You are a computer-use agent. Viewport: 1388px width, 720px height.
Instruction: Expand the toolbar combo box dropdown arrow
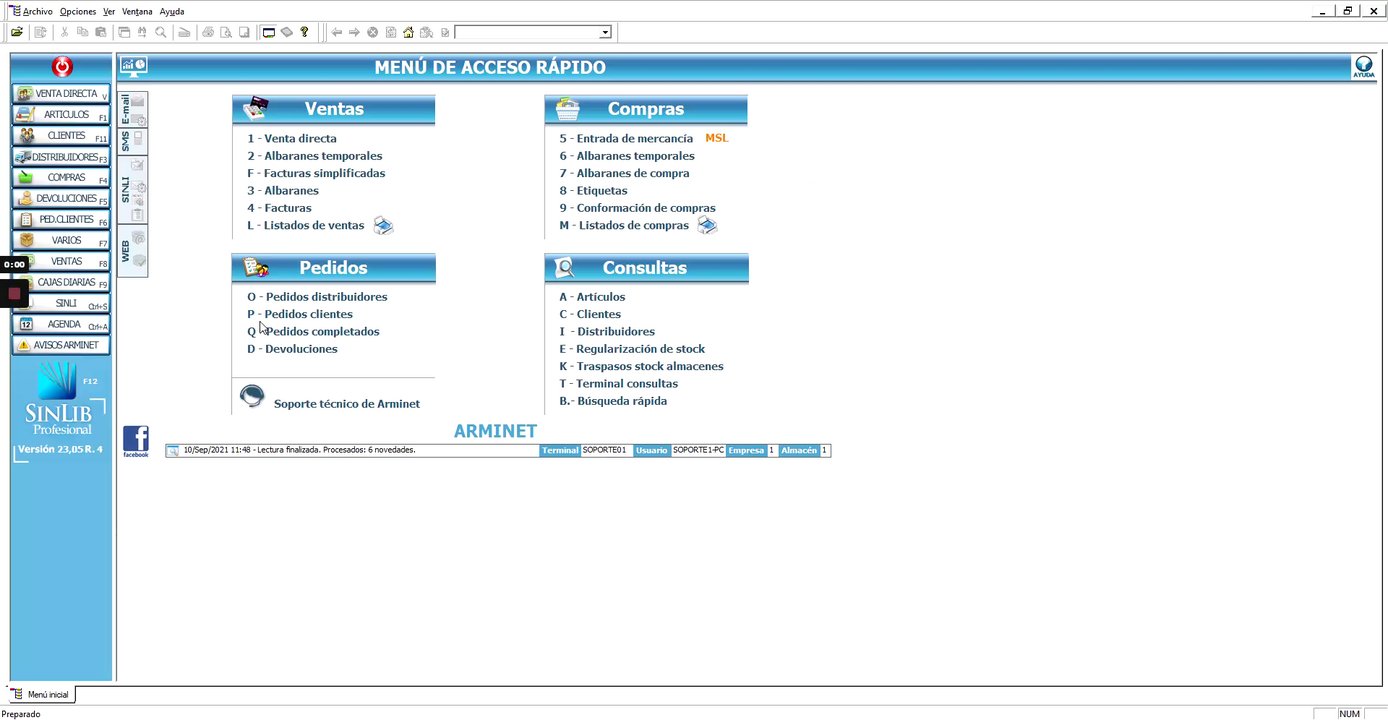605,33
